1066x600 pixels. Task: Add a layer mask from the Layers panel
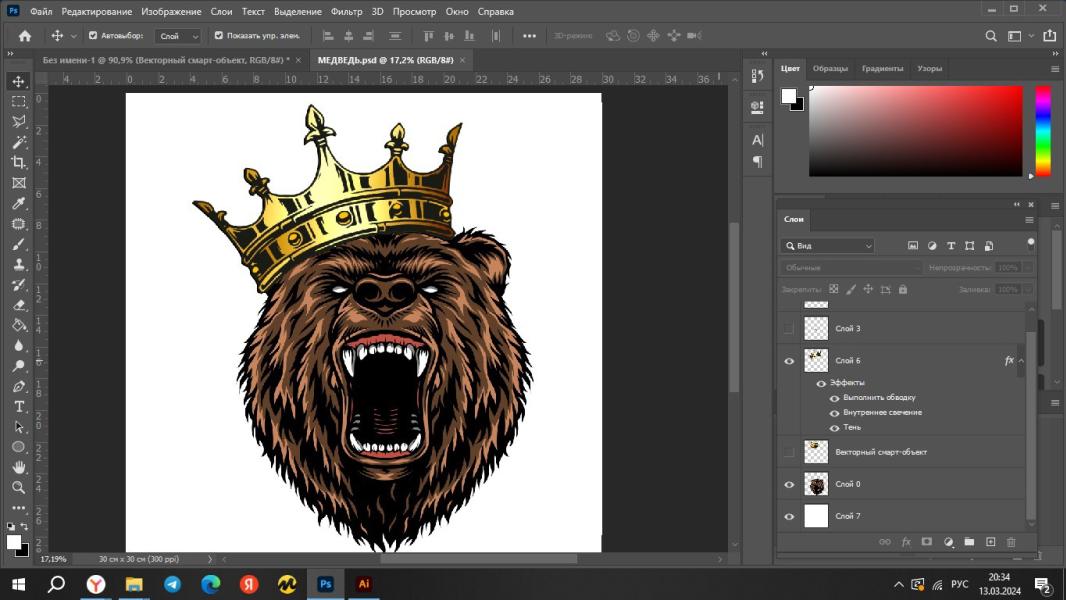coord(927,542)
